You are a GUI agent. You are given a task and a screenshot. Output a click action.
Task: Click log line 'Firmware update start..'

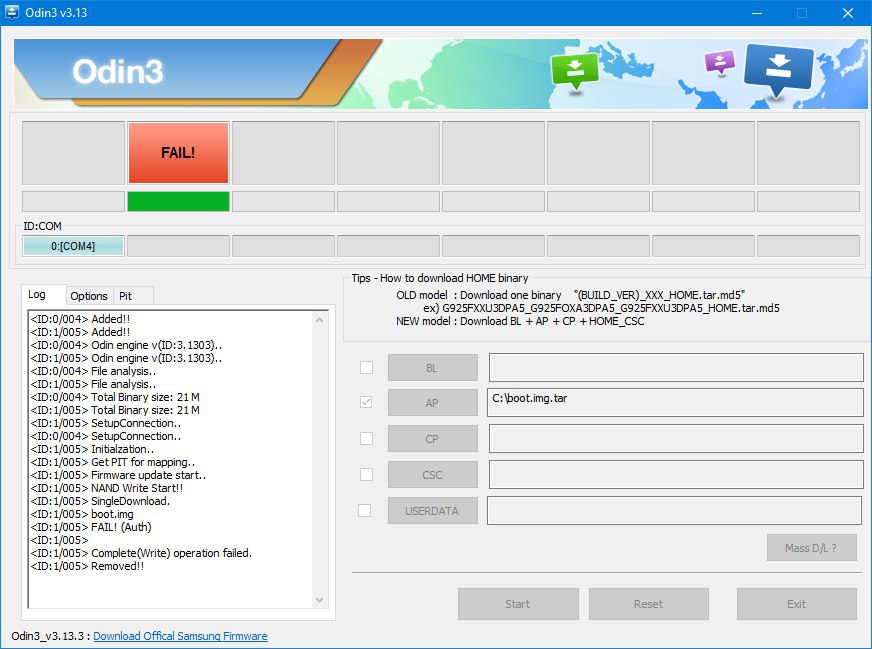[x=118, y=475]
